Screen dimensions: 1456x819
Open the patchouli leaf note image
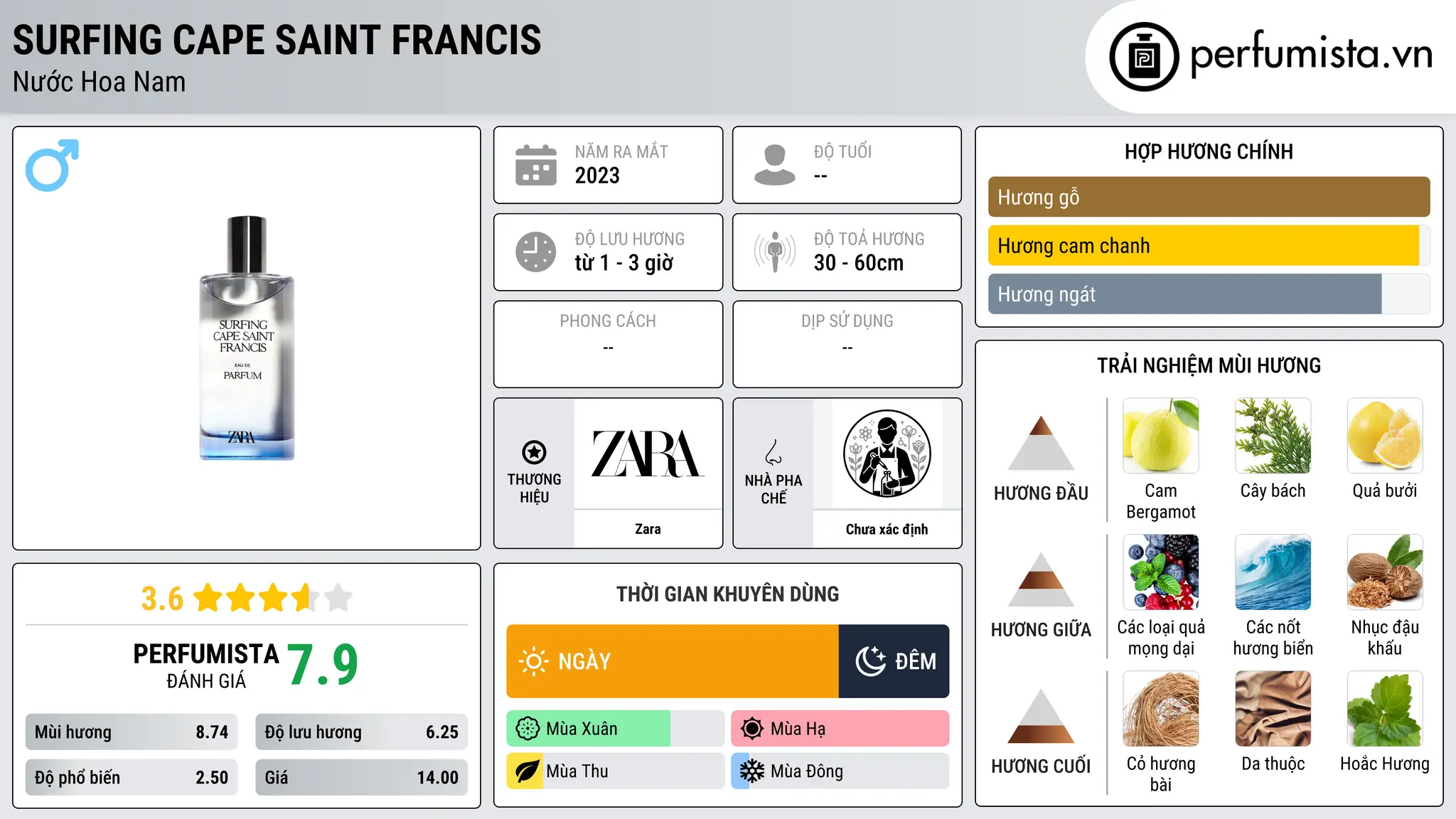pos(1385,709)
